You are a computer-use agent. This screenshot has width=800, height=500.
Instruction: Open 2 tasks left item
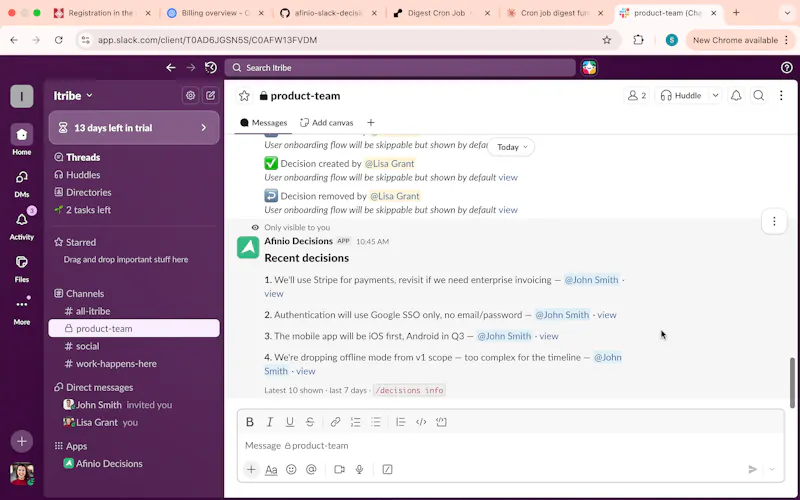pos(82,210)
